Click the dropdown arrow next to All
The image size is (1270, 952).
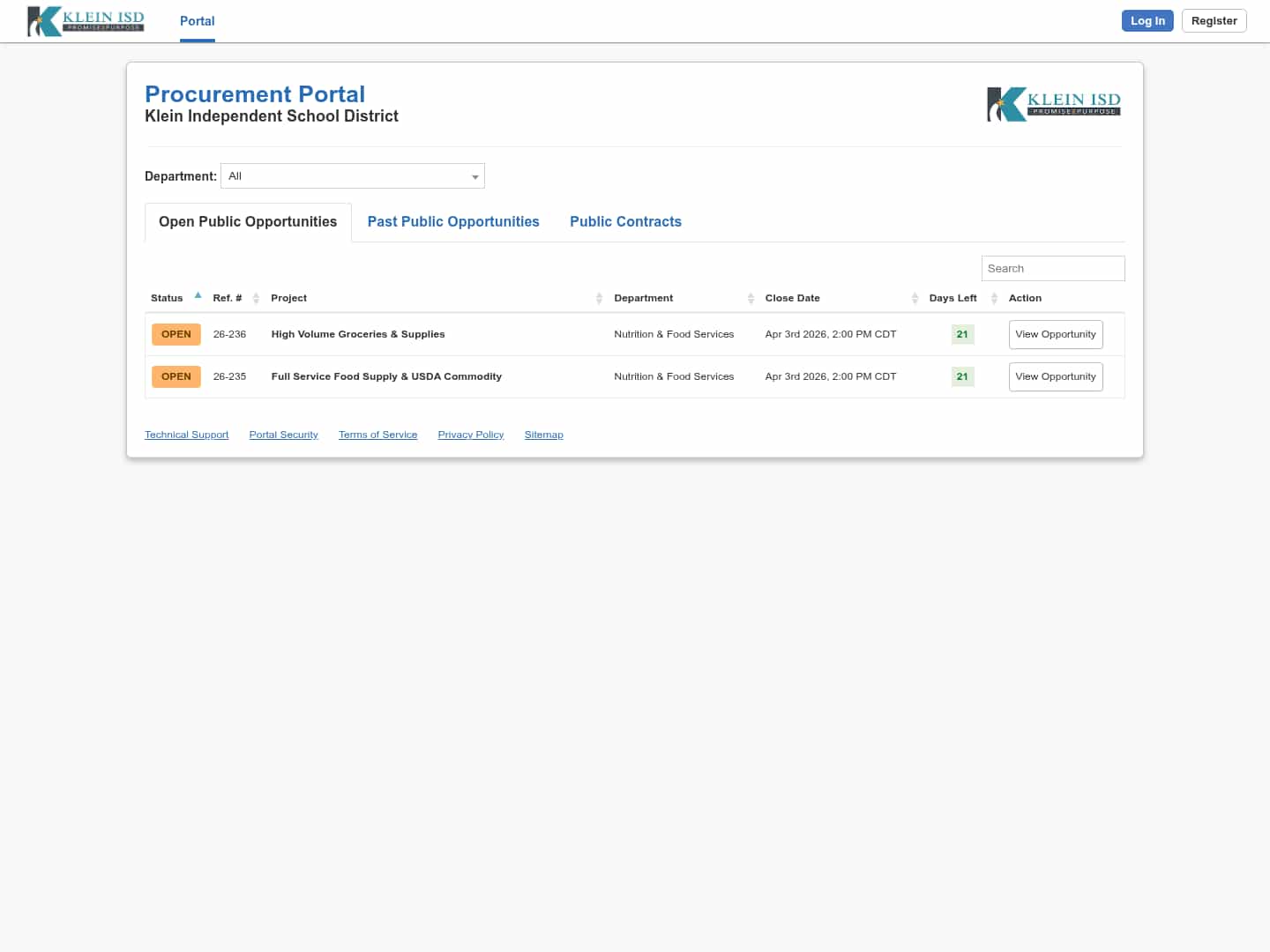(475, 176)
